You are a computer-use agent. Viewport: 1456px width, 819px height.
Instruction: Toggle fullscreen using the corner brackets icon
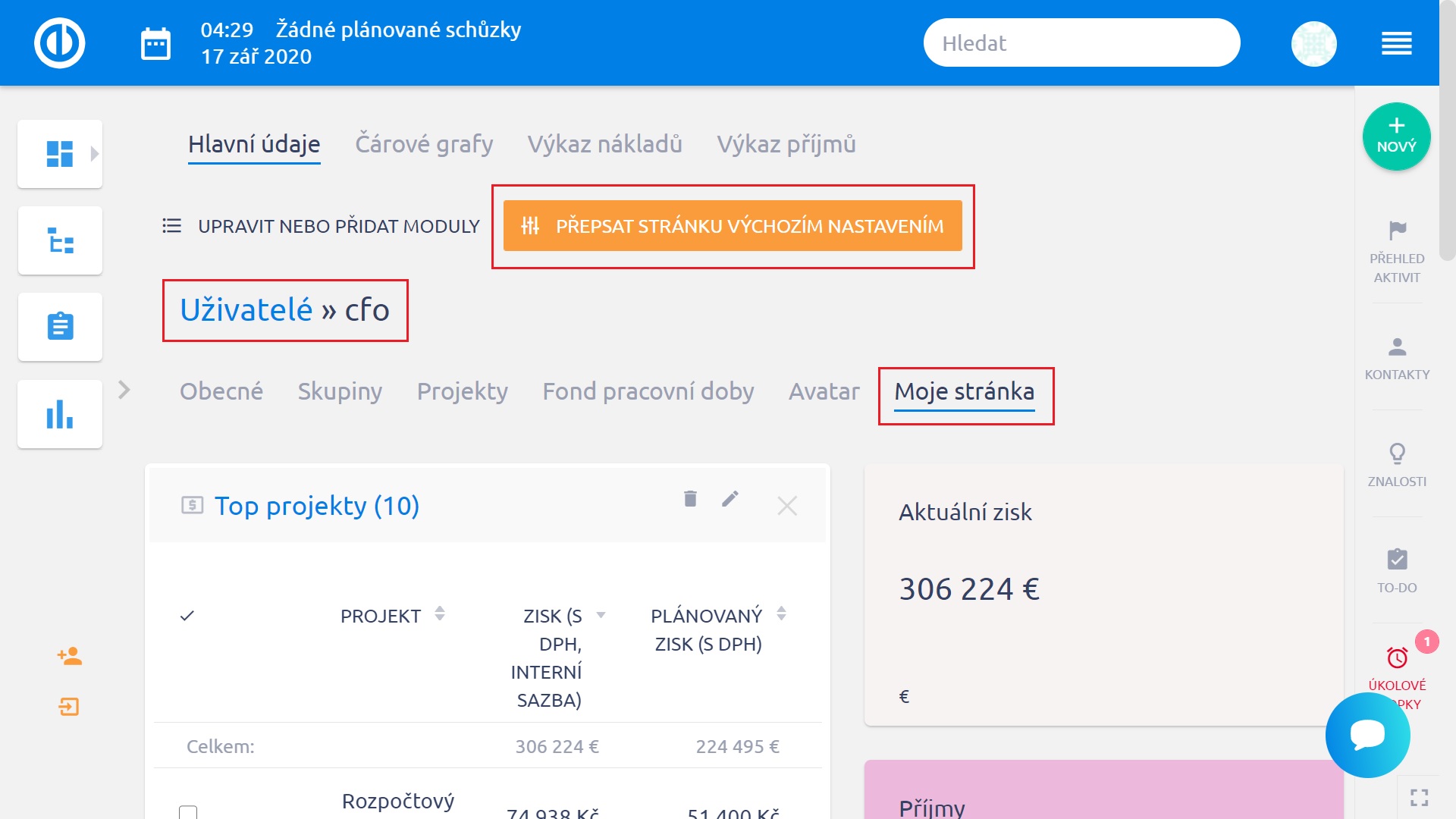coord(1419,797)
